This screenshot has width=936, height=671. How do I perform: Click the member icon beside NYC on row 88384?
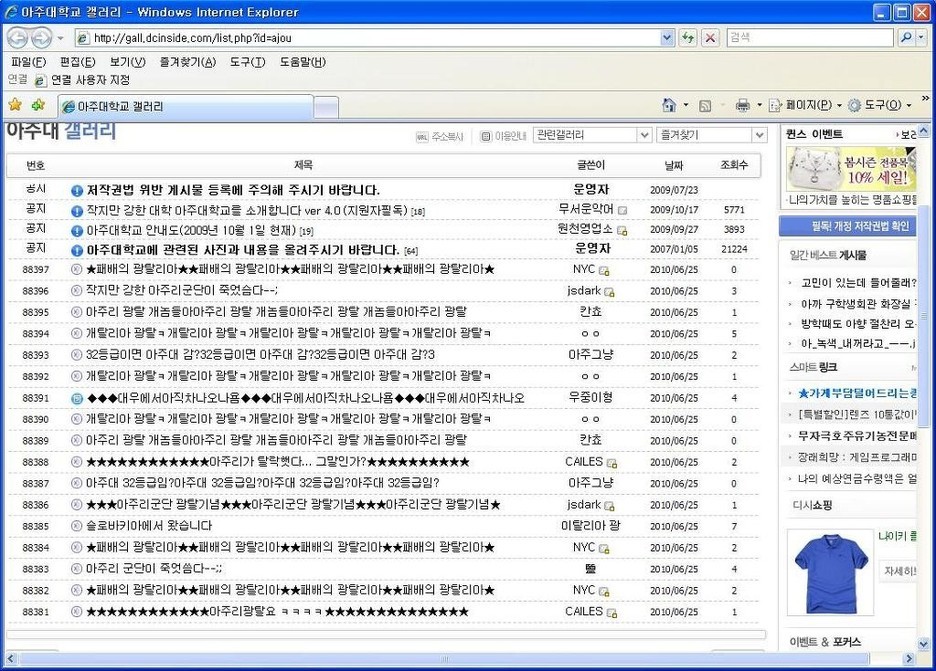[604, 549]
